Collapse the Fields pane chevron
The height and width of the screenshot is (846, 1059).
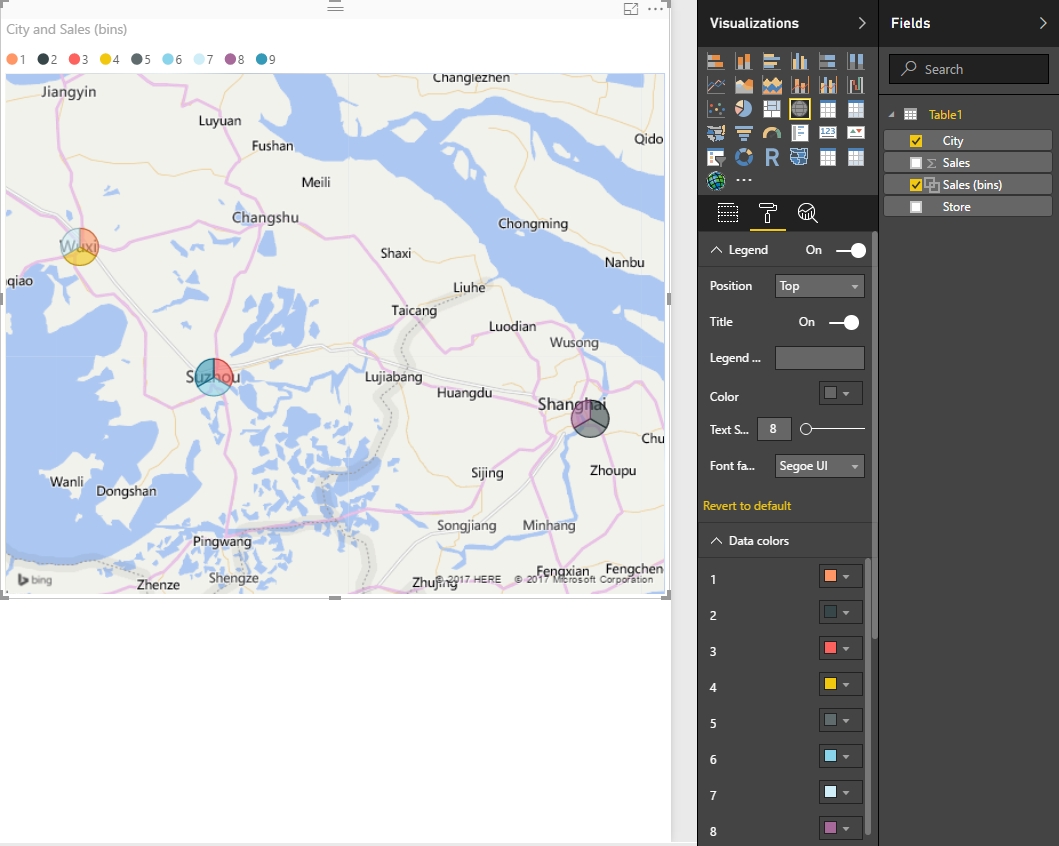coord(1043,23)
